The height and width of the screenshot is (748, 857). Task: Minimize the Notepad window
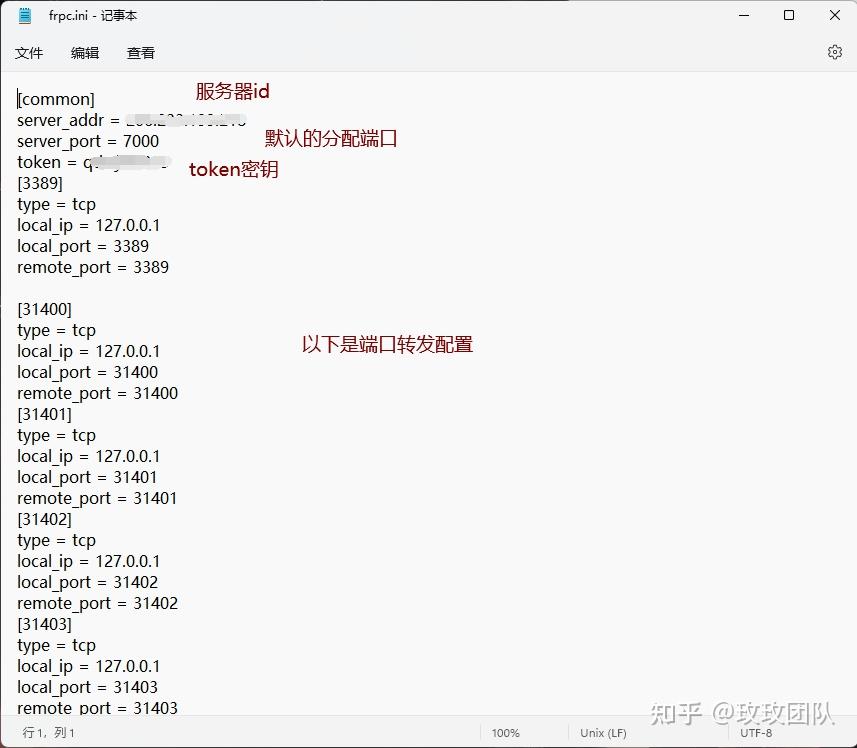click(x=742, y=15)
